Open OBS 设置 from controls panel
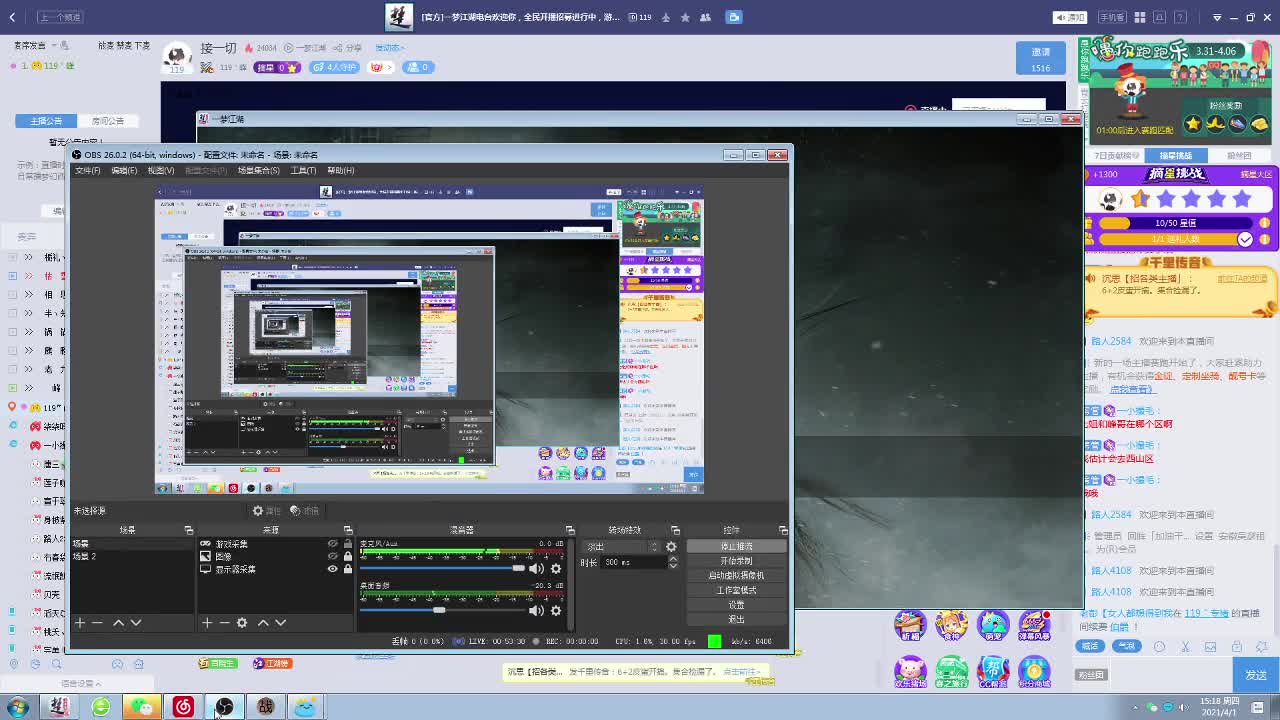Viewport: 1280px width, 720px height. [x=736, y=605]
